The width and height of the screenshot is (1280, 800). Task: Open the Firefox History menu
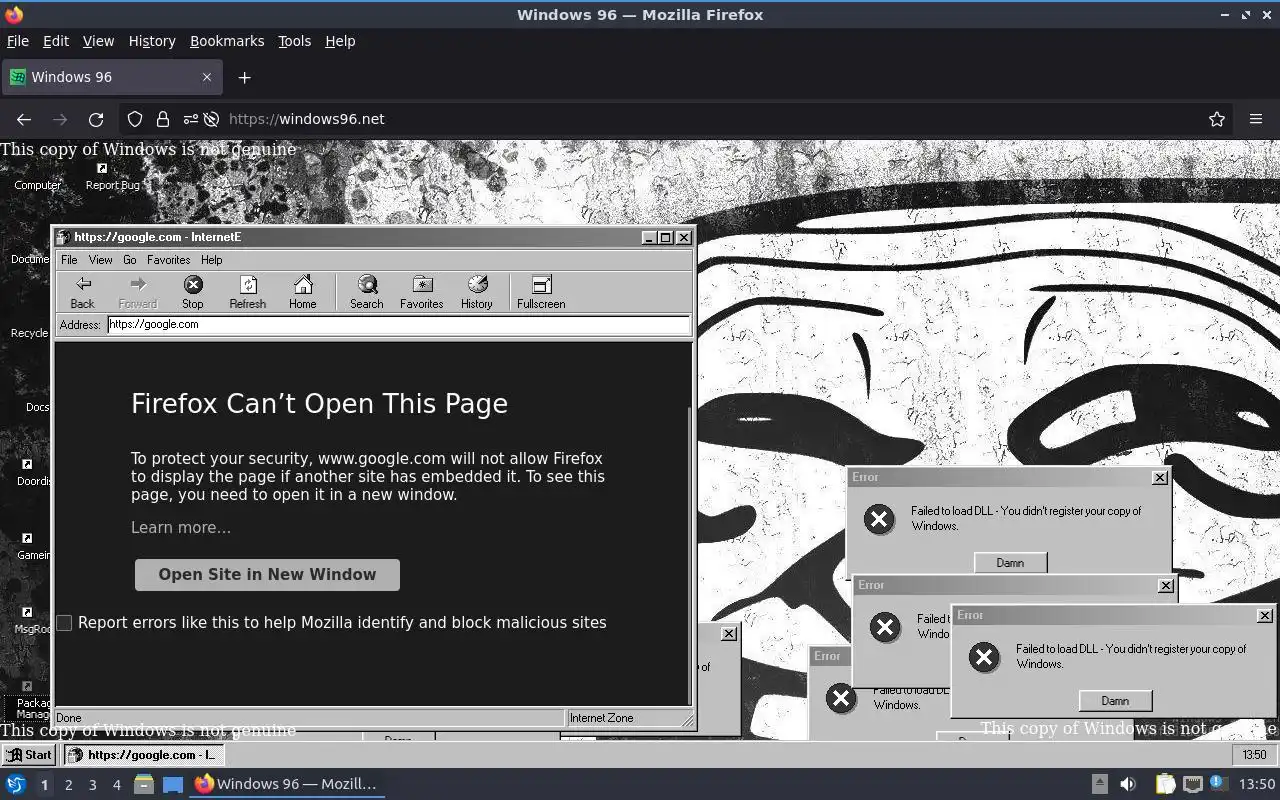(152, 41)
